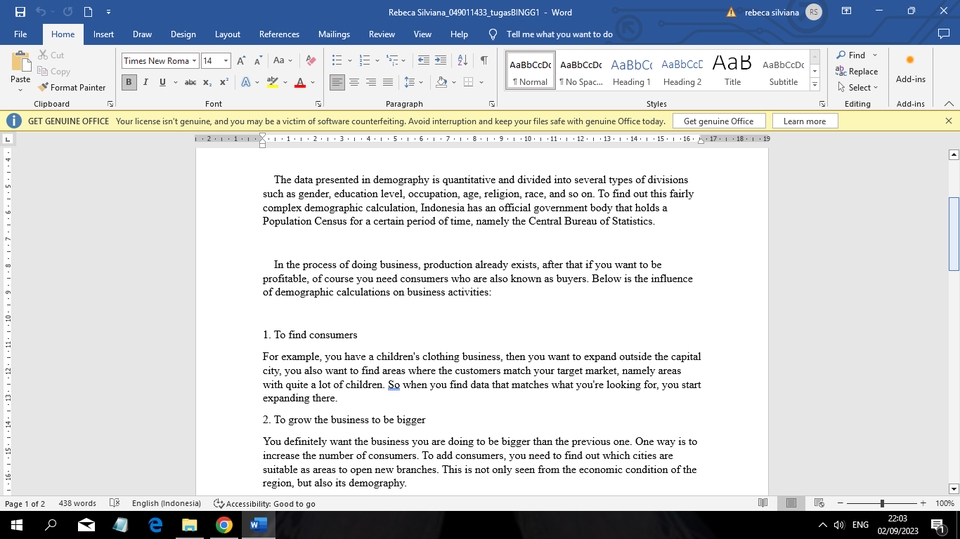Open borders dropdown
The height and width of the screenshot is (539, 960).
481,82
